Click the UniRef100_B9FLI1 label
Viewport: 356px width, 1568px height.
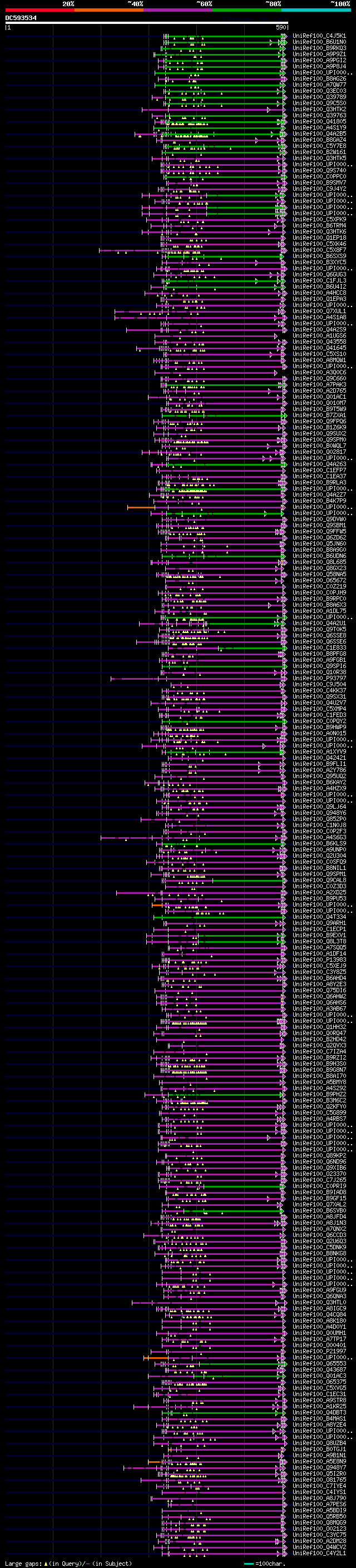click(319, 764)
